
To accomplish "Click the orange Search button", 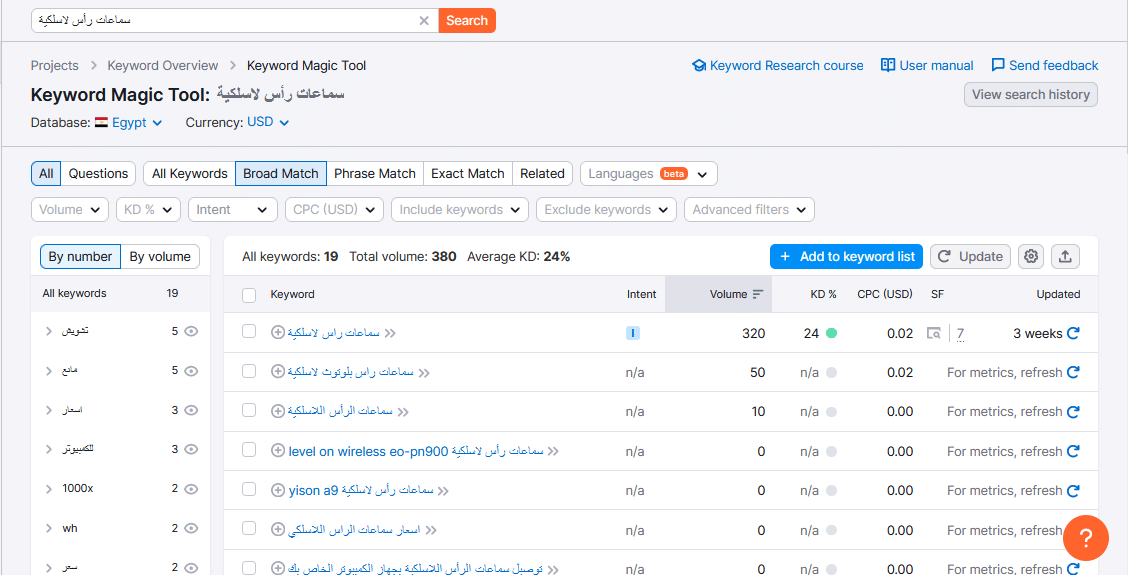I will click(467, 21).
